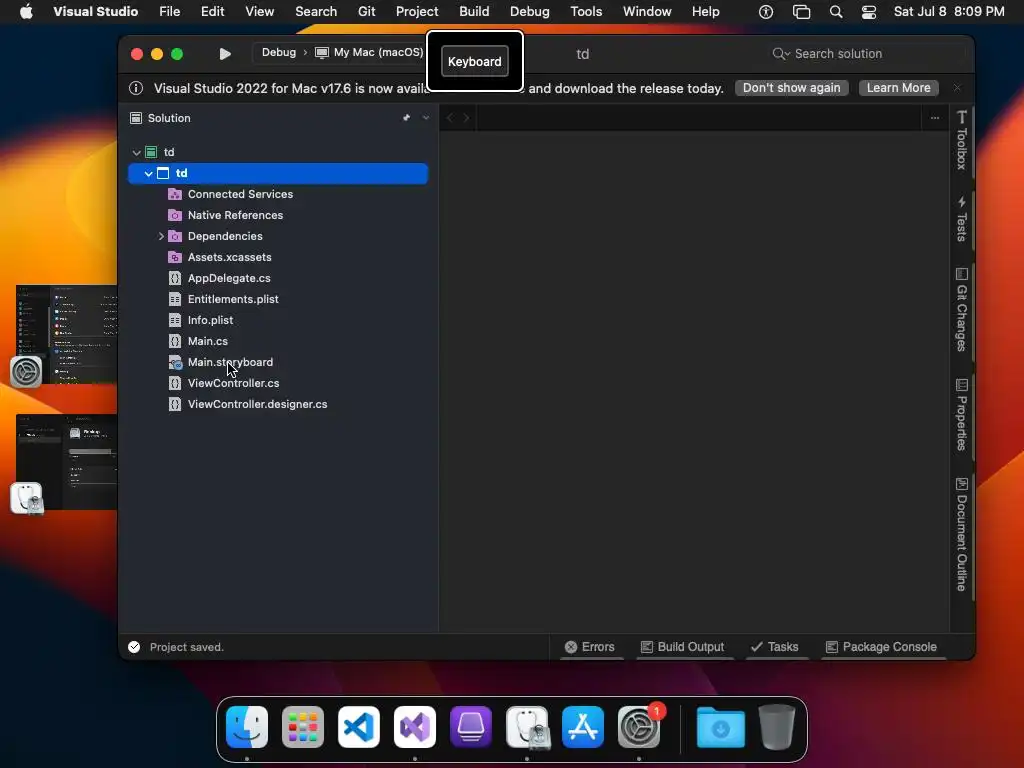This screenshot has width=1024, height=768.
Task: Open the Solution pad options chevron
Action: [x=426, y=118]
